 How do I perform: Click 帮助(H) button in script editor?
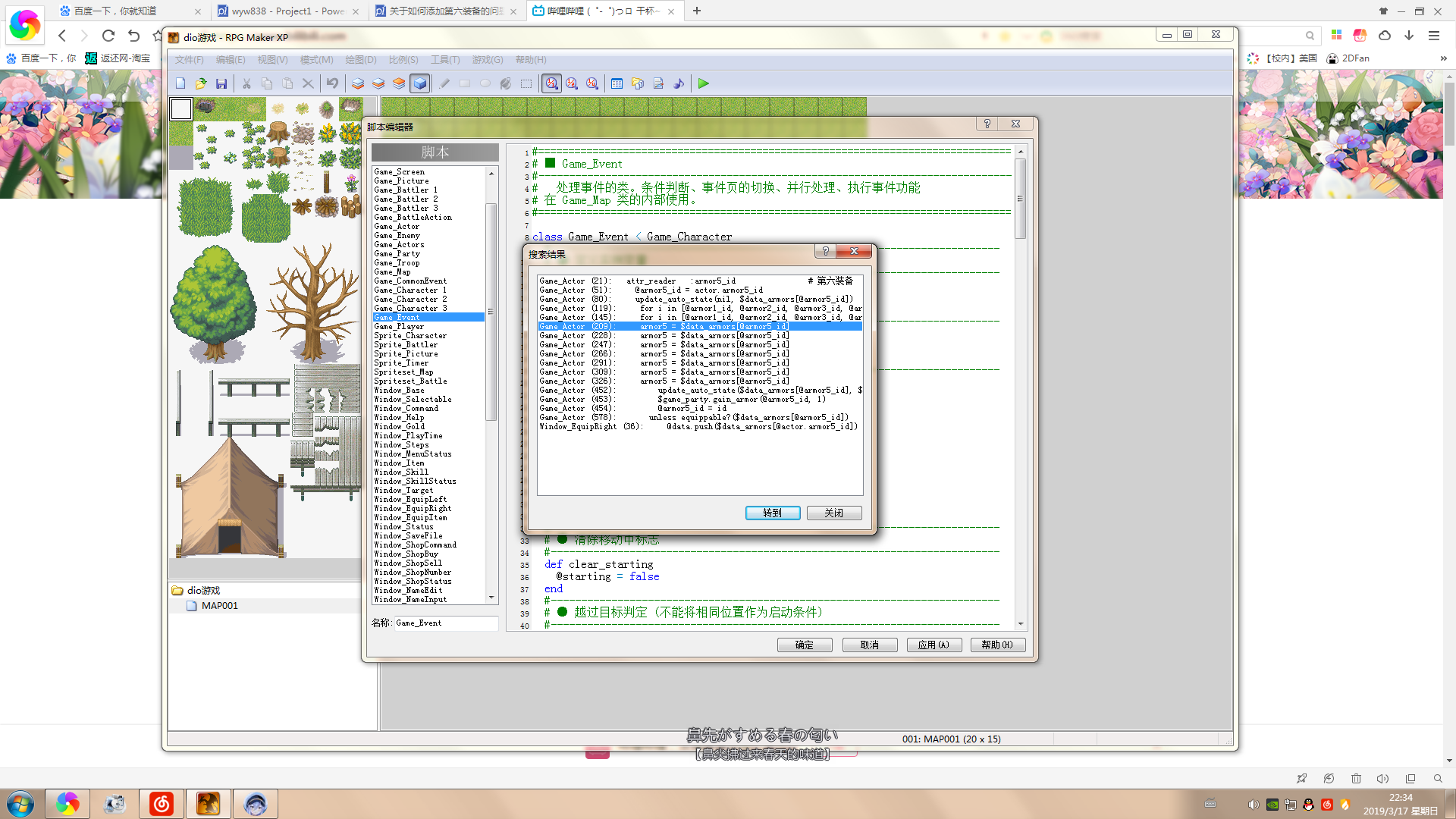pos(998,645)
